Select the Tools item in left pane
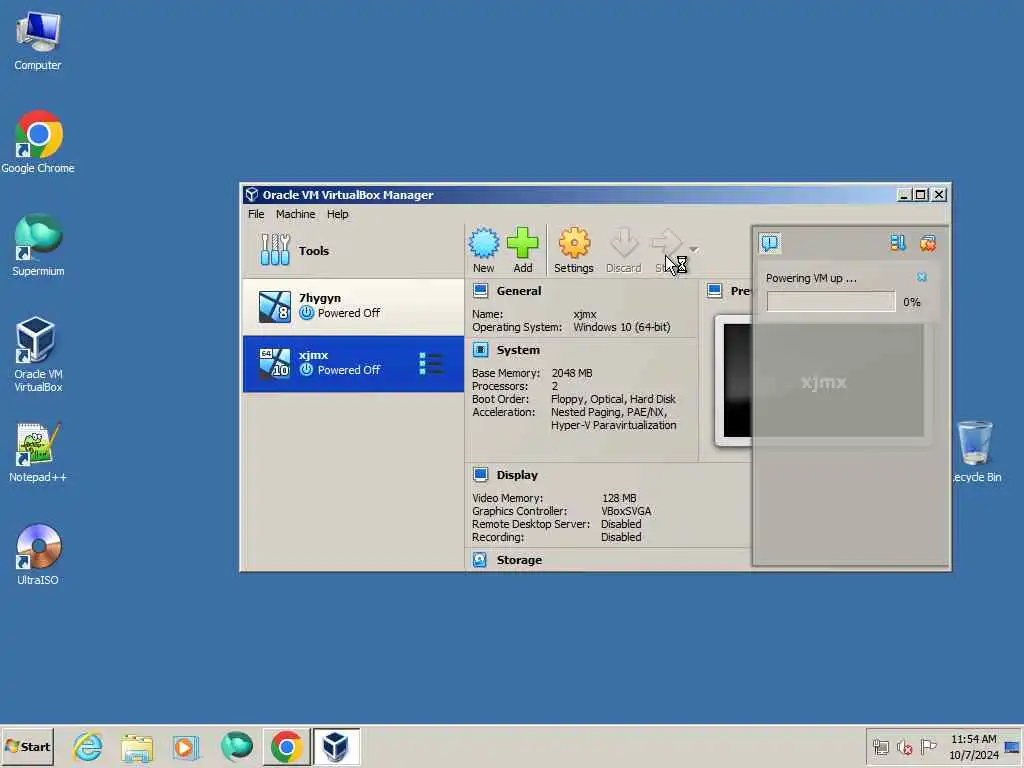This screenshot has height=768, width=1024. coord(353,251)
